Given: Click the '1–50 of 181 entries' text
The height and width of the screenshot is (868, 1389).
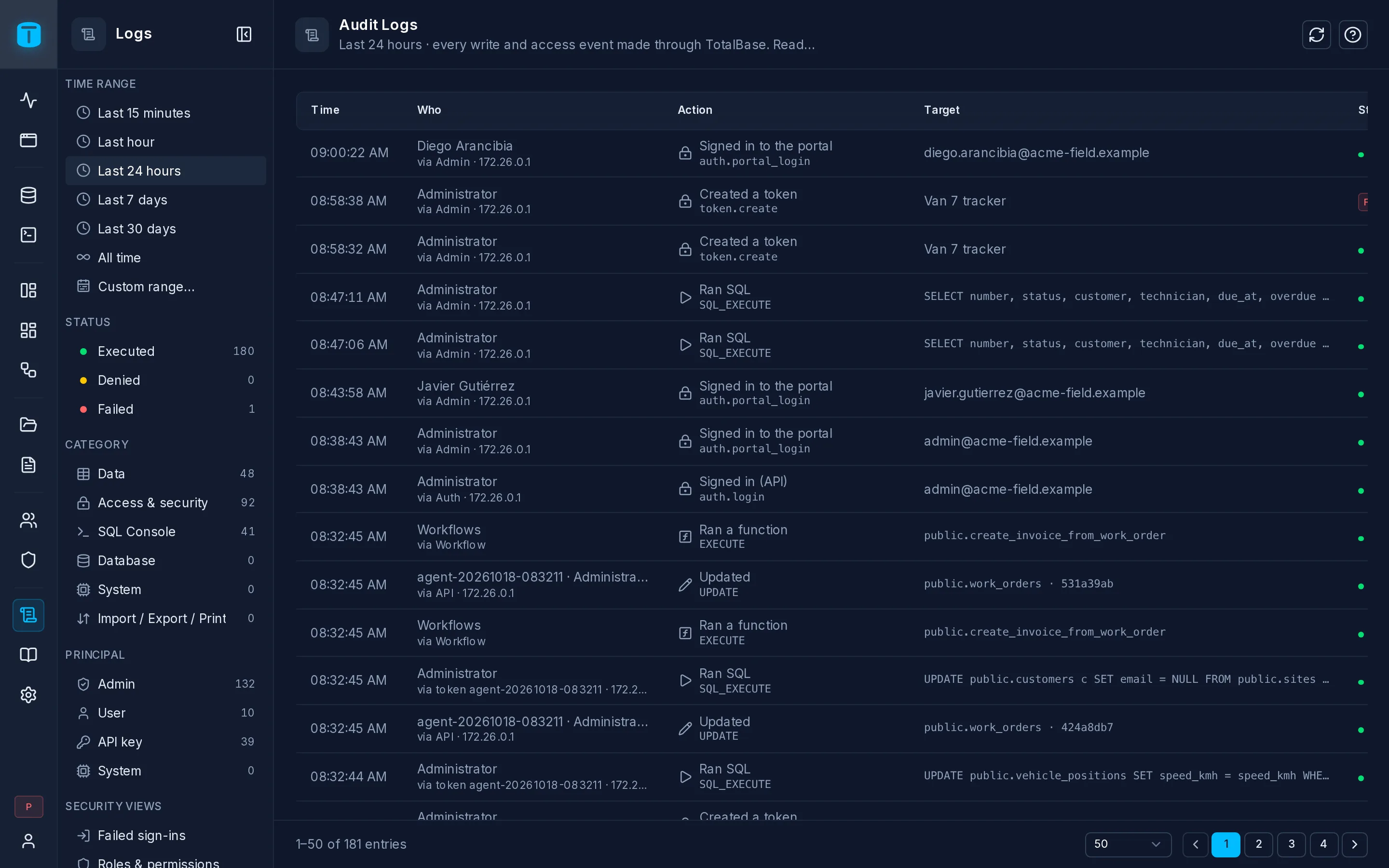Looking at the screenshot, I should (351, 844).
